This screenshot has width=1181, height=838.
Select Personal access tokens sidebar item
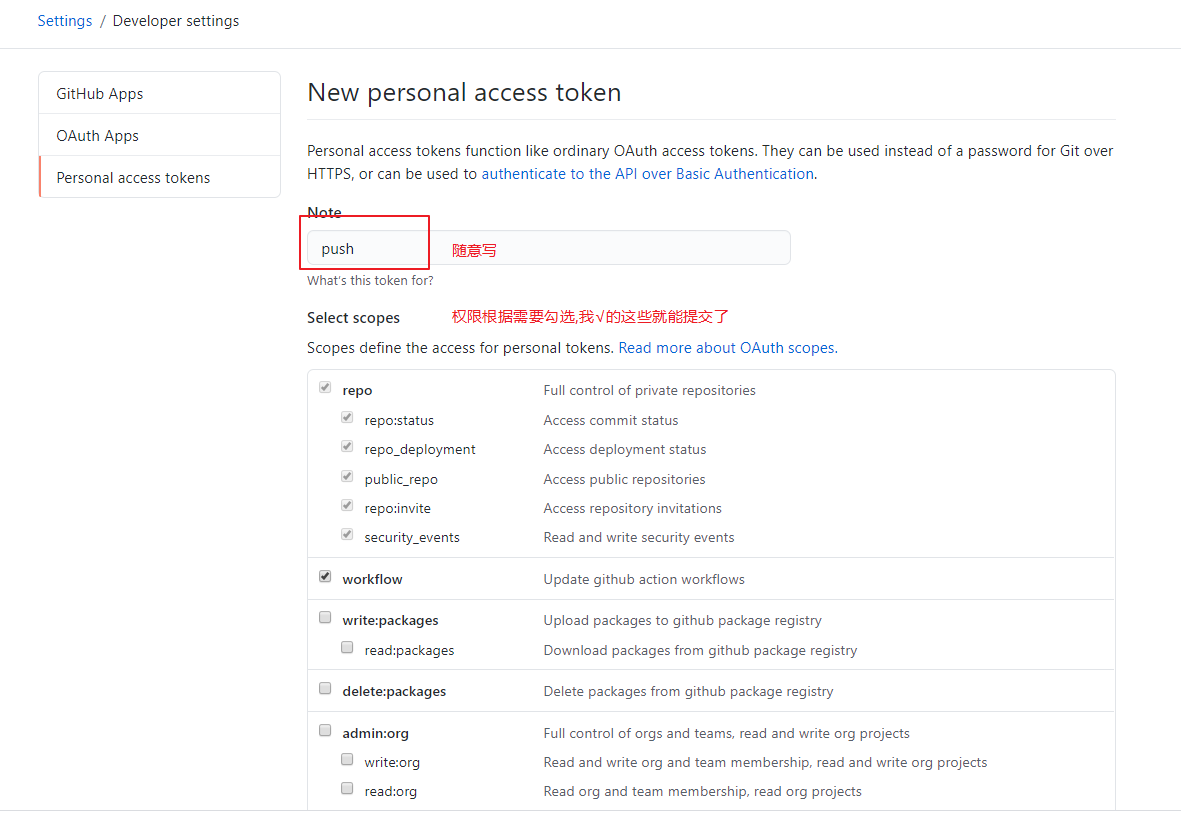(x=133, y=178)
